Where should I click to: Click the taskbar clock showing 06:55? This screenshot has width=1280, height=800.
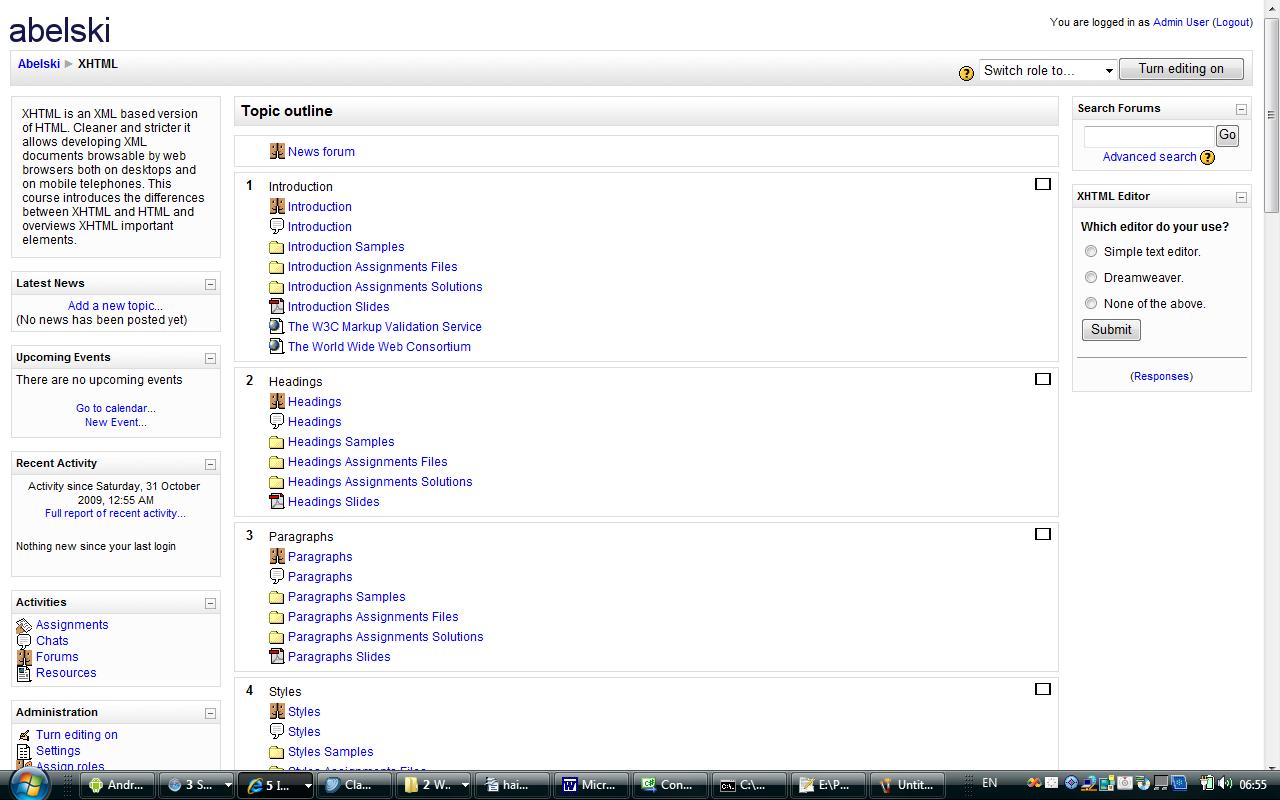[x=1253, y=784]
